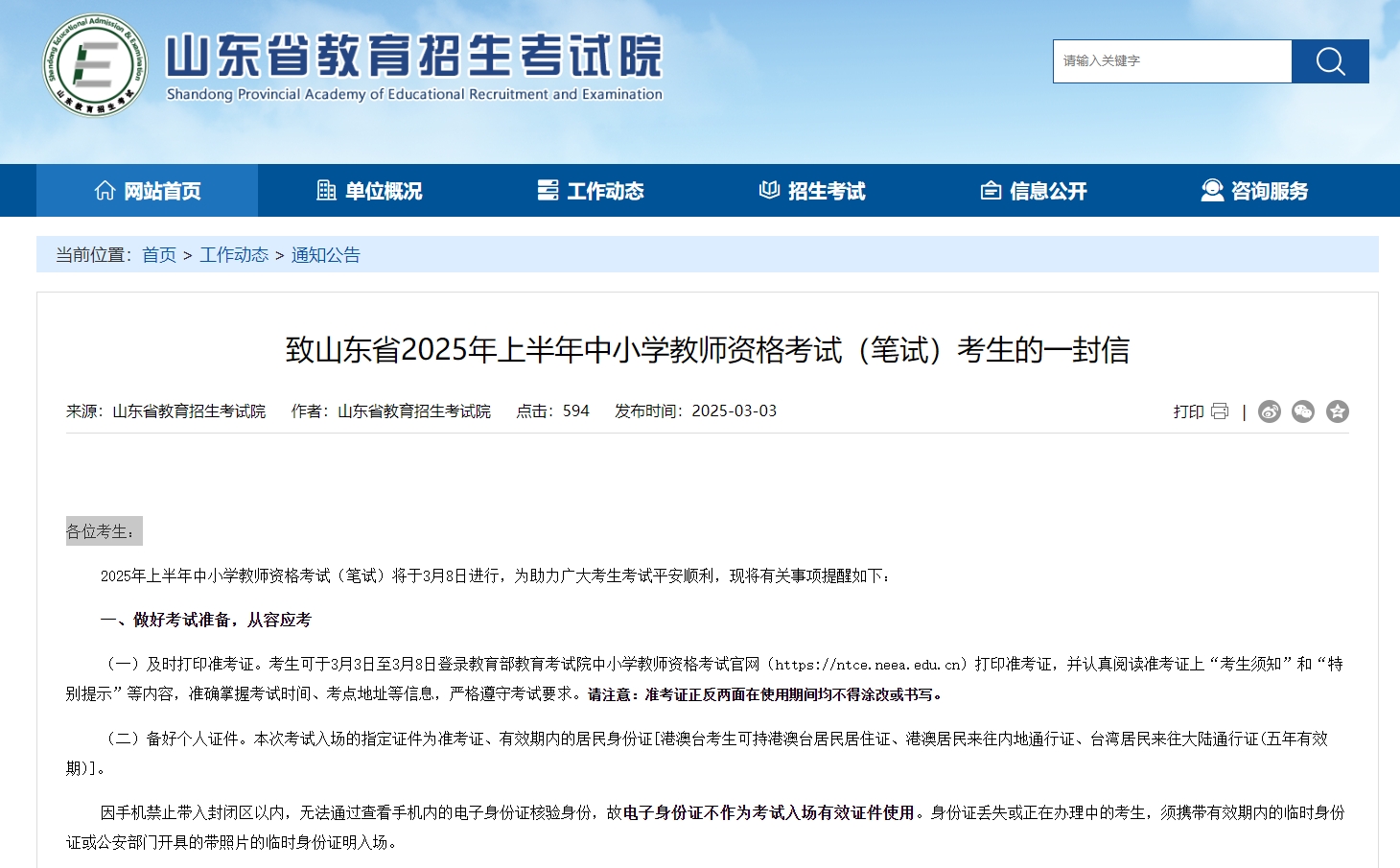Click the 工作动态 breadcrumb link

(x=234, y=255)
